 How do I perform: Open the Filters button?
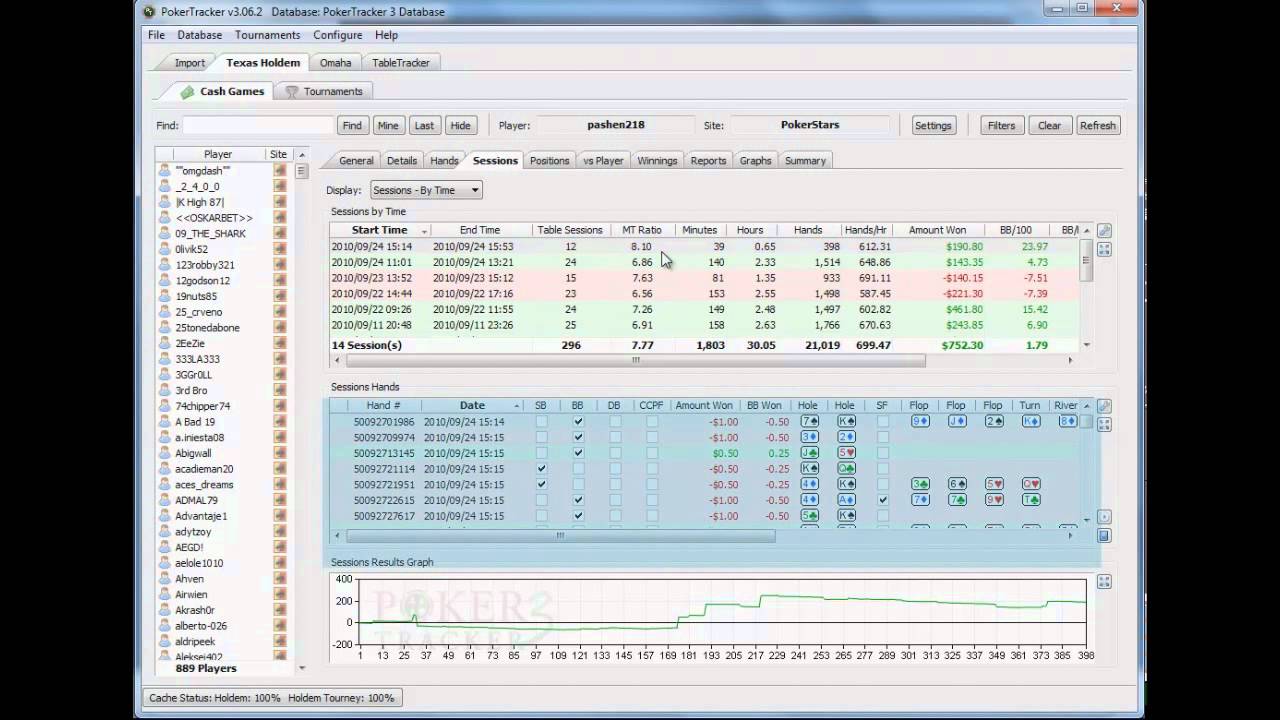tap(1001, 126)
